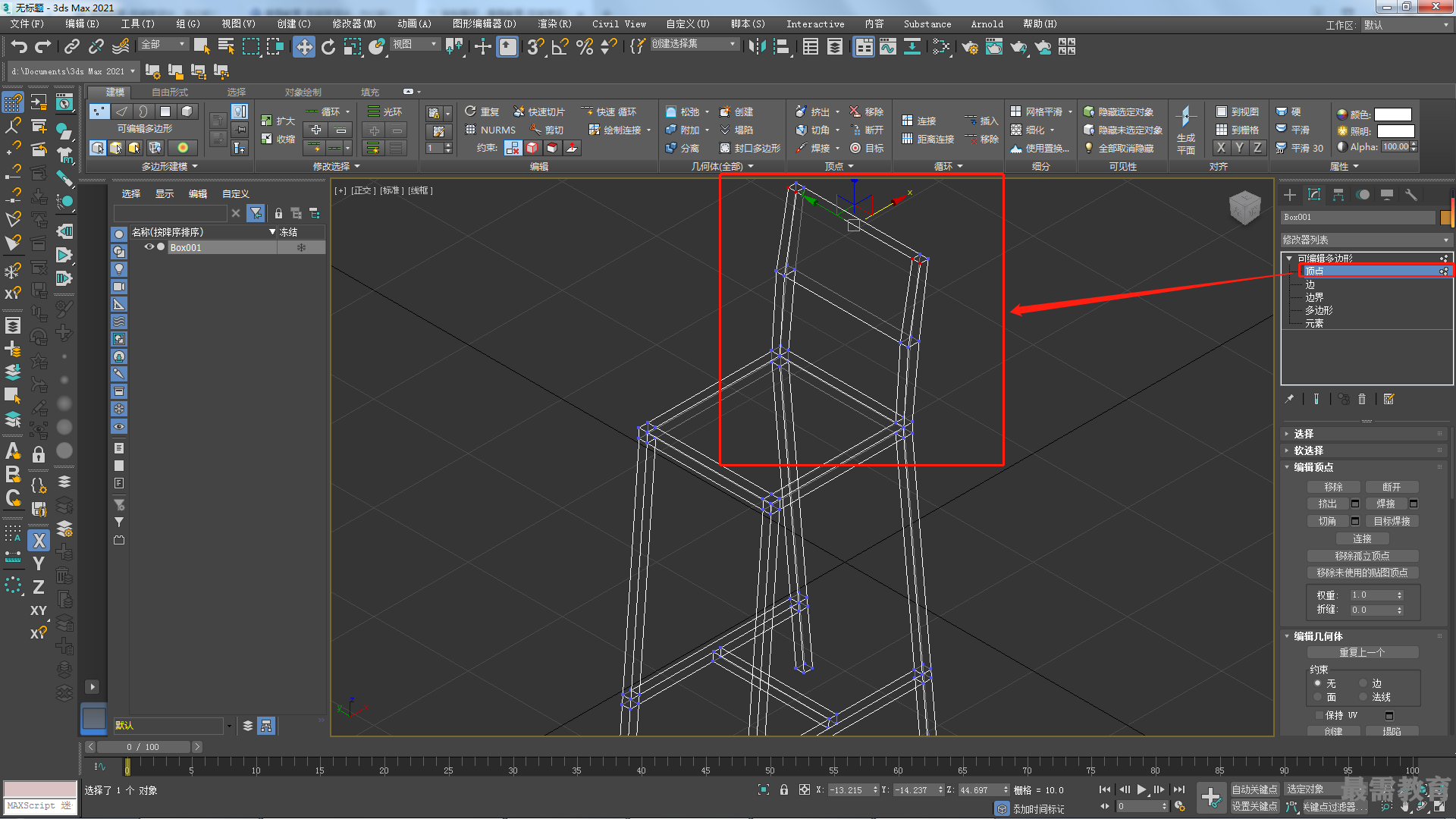
Task: Click the Mirror tool icon
Action: 756,47
